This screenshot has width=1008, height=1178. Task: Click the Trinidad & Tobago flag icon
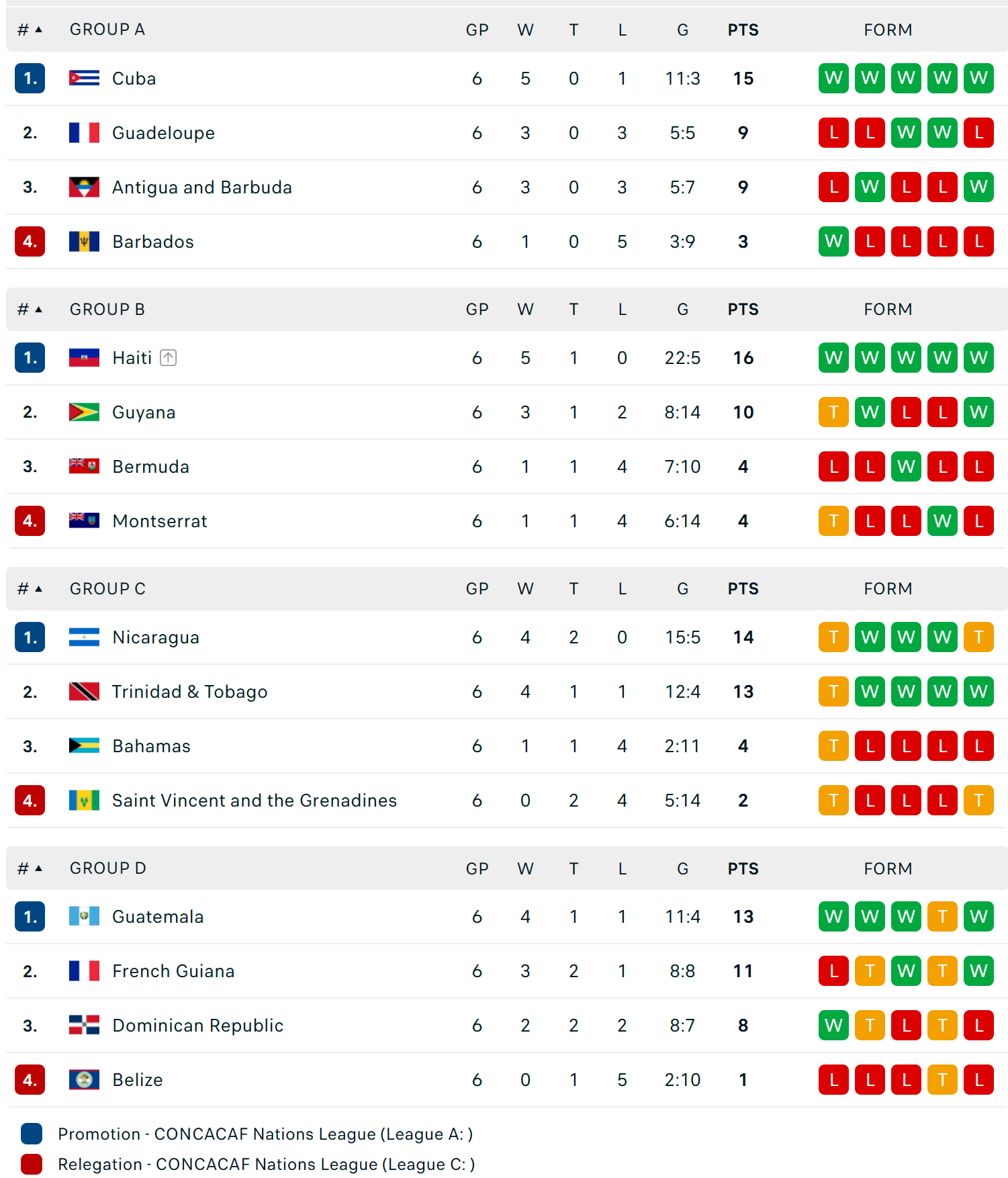coord(84,692)
